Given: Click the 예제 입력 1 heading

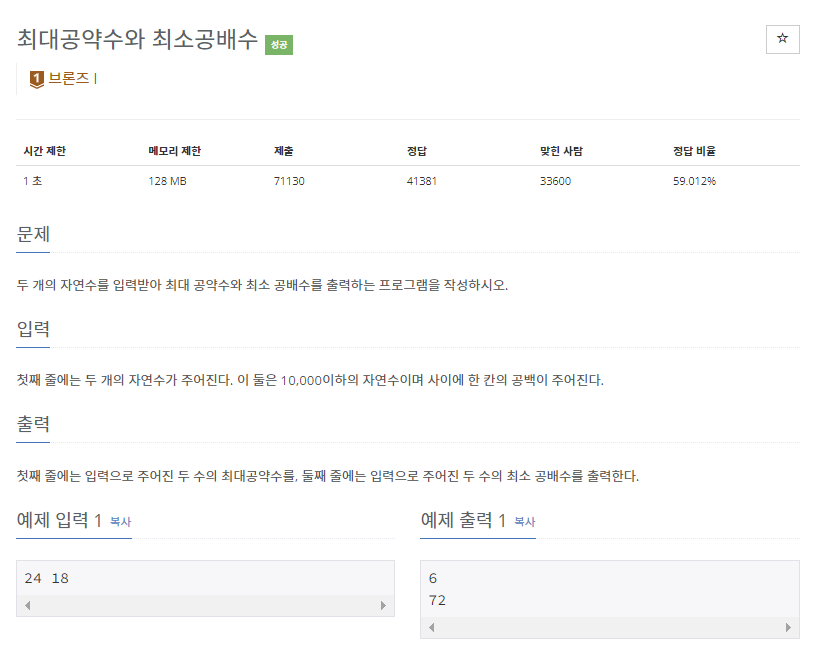Looking at the screenshot, I should pyautogui.click(x=59, y=520).
